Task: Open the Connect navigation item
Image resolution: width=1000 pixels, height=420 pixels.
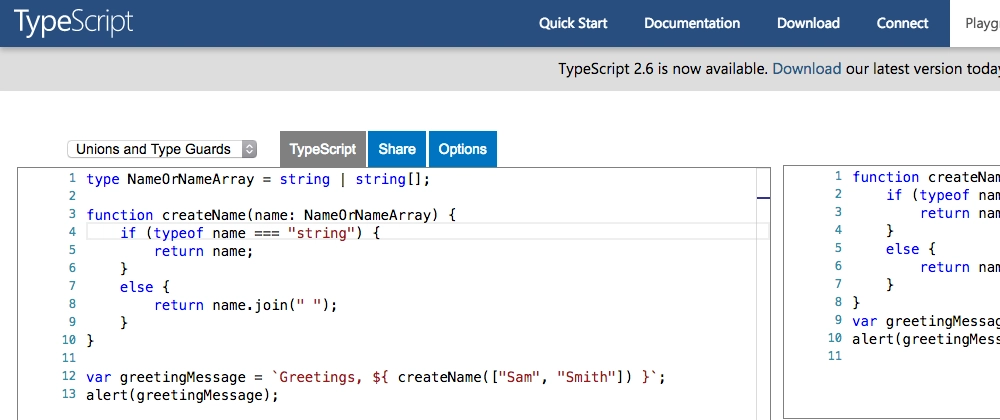Action: (902, 23)
